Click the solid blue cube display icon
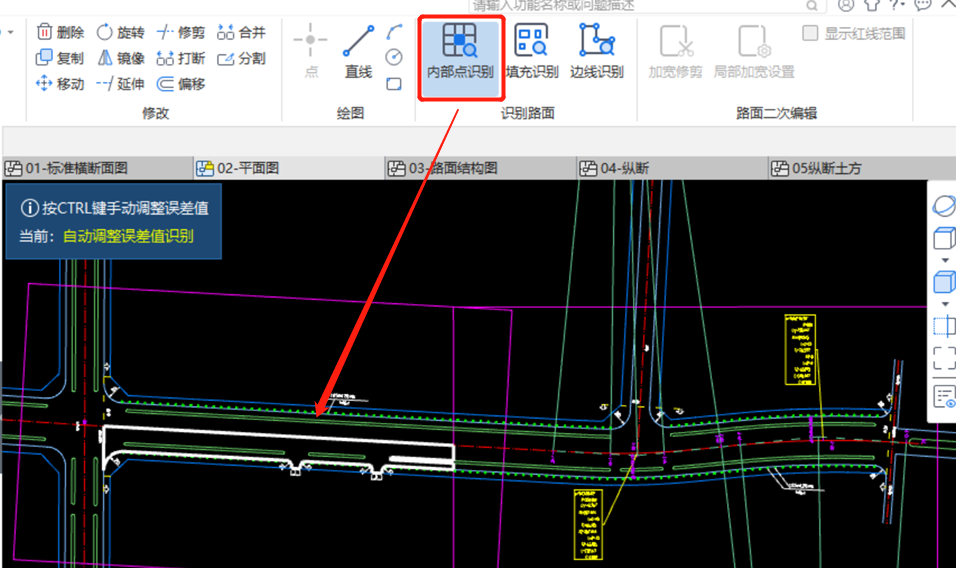 click(944, 282)
